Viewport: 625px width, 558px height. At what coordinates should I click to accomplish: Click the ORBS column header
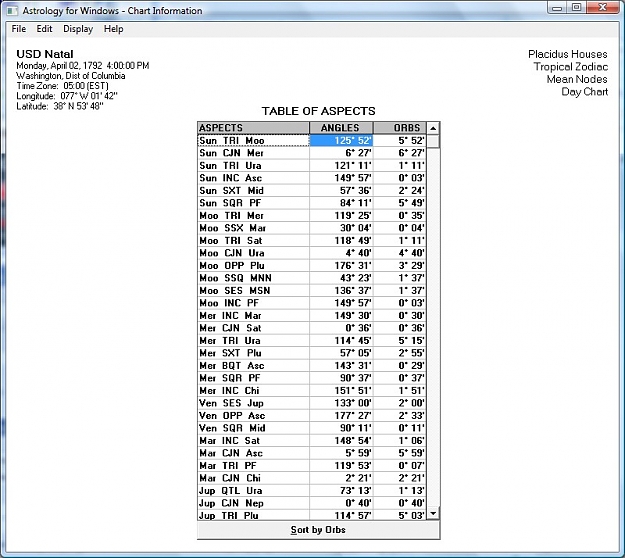(x=400, y=128)
